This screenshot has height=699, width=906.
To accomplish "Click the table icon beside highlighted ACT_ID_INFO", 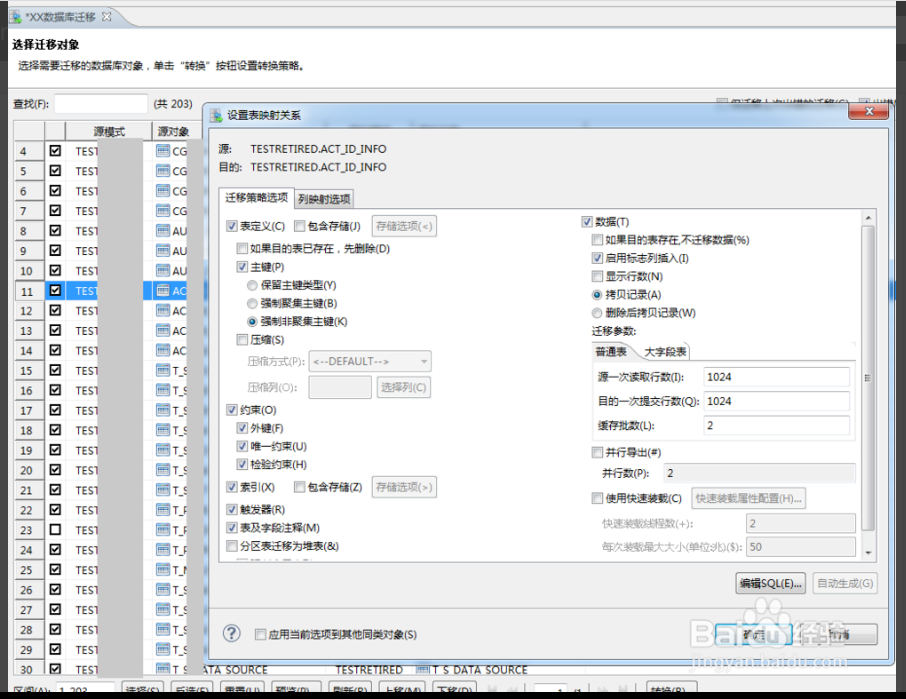I will tap(164, 289).
